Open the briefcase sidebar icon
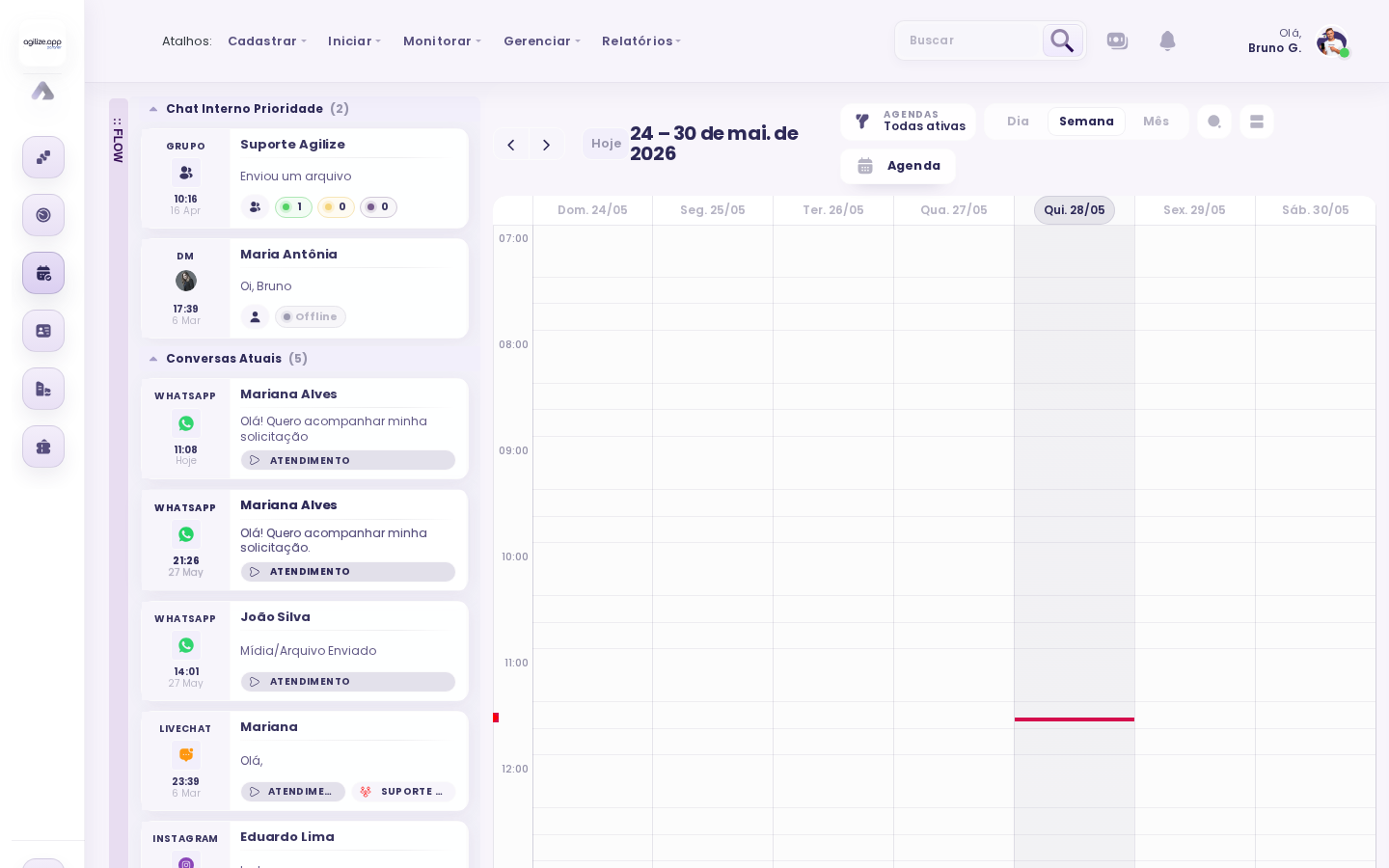 (43, 447)
